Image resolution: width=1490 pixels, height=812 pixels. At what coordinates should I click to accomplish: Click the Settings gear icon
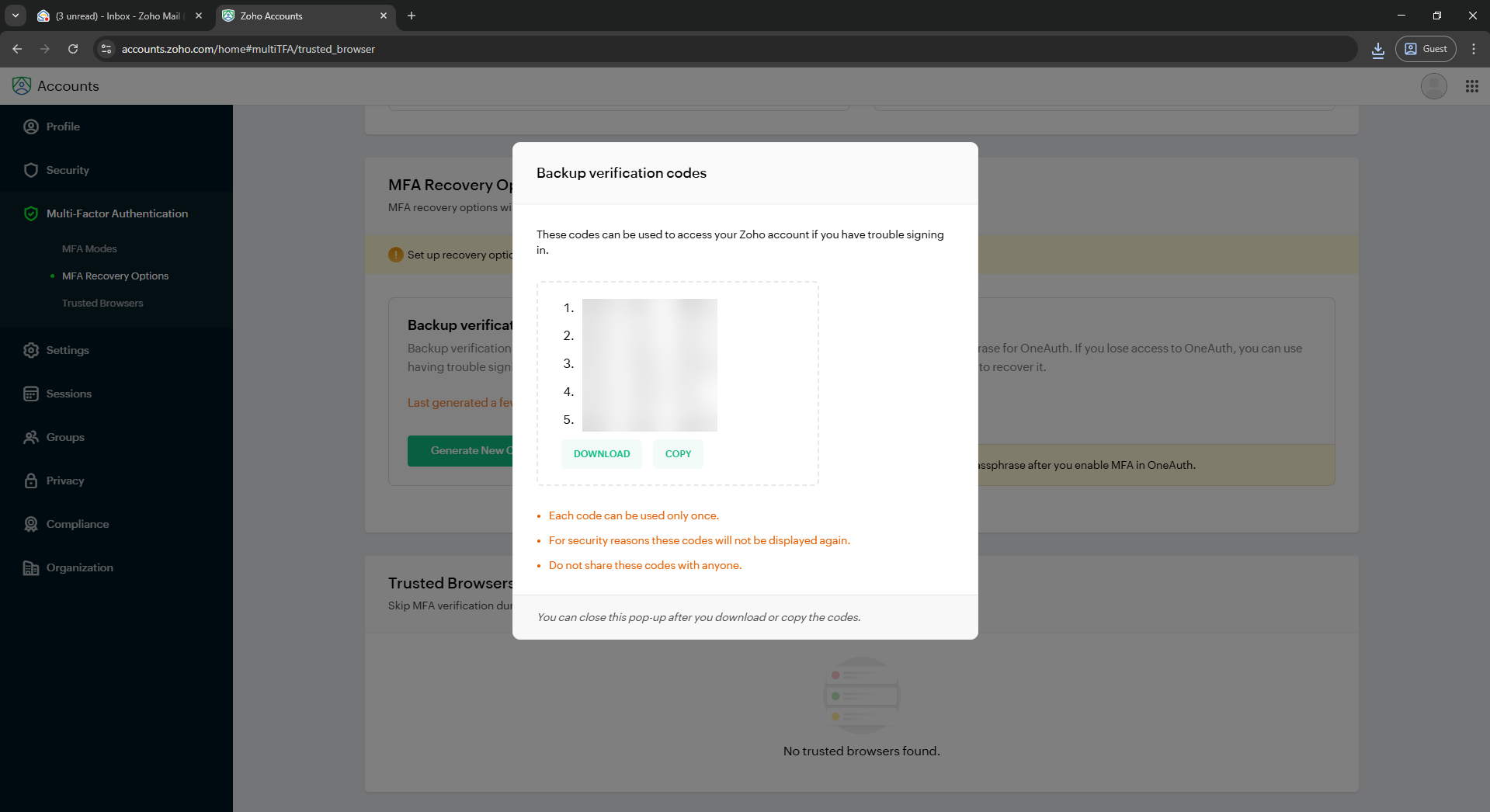(31, 350)
